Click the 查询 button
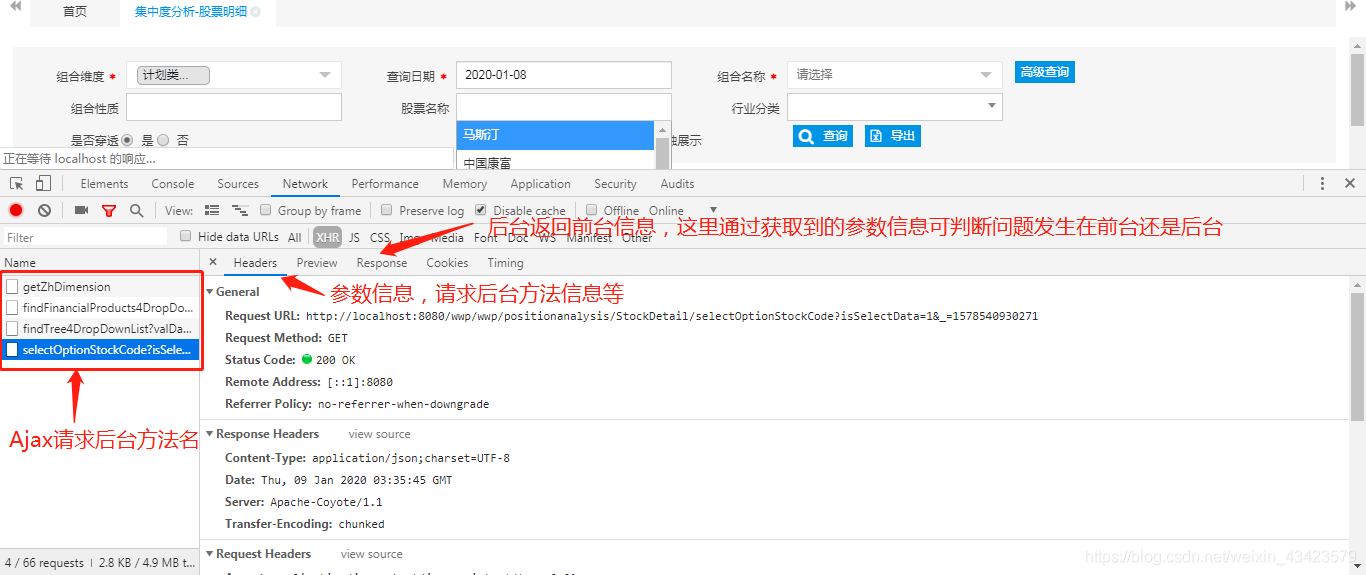 (x=823, y=136)
